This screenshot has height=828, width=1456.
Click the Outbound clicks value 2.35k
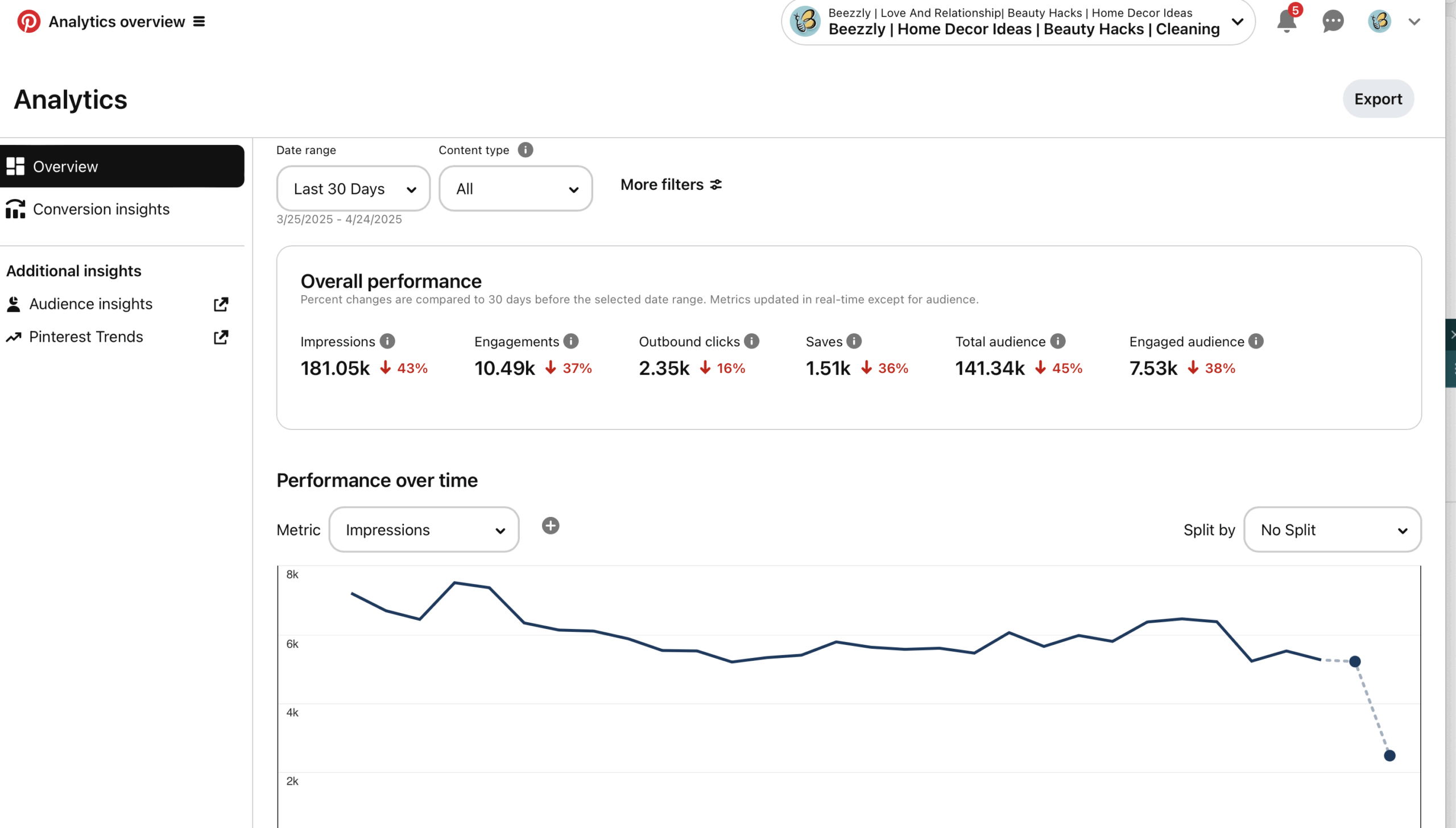click(664, 369)
